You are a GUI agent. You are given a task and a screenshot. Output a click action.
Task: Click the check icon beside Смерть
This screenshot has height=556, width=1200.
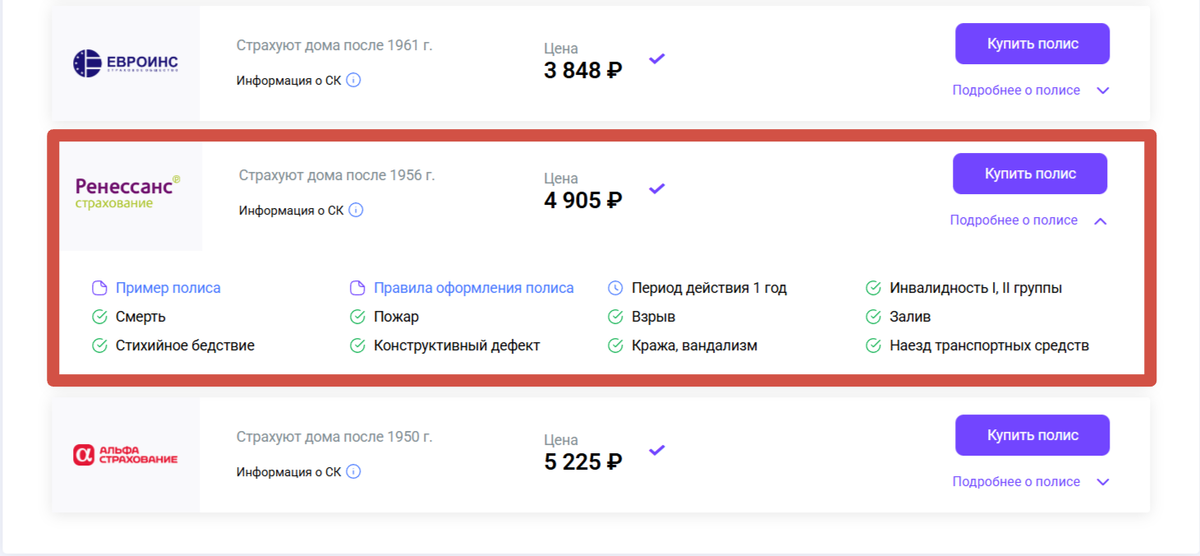99,317
